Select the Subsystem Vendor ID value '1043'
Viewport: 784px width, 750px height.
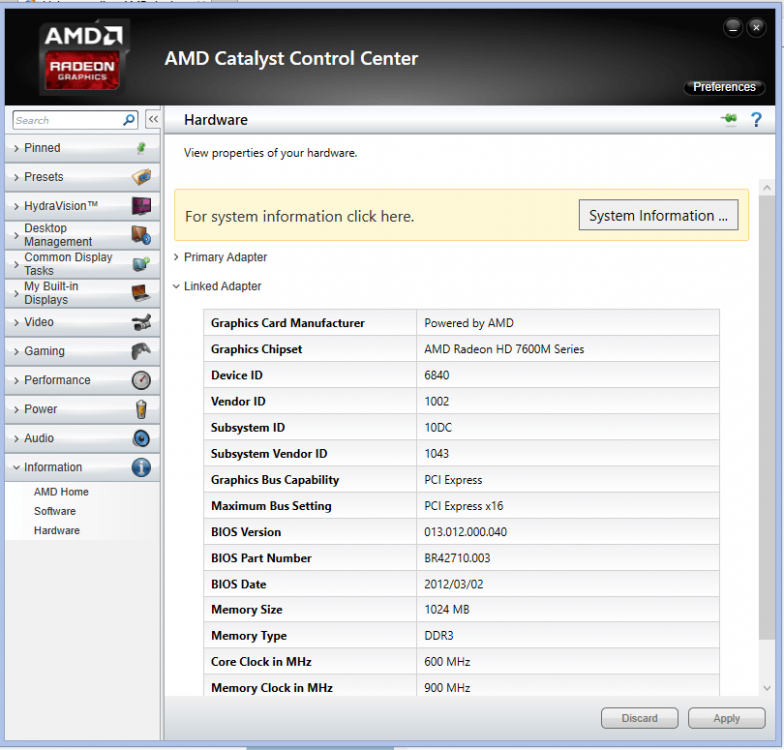(x=436, y=454)
